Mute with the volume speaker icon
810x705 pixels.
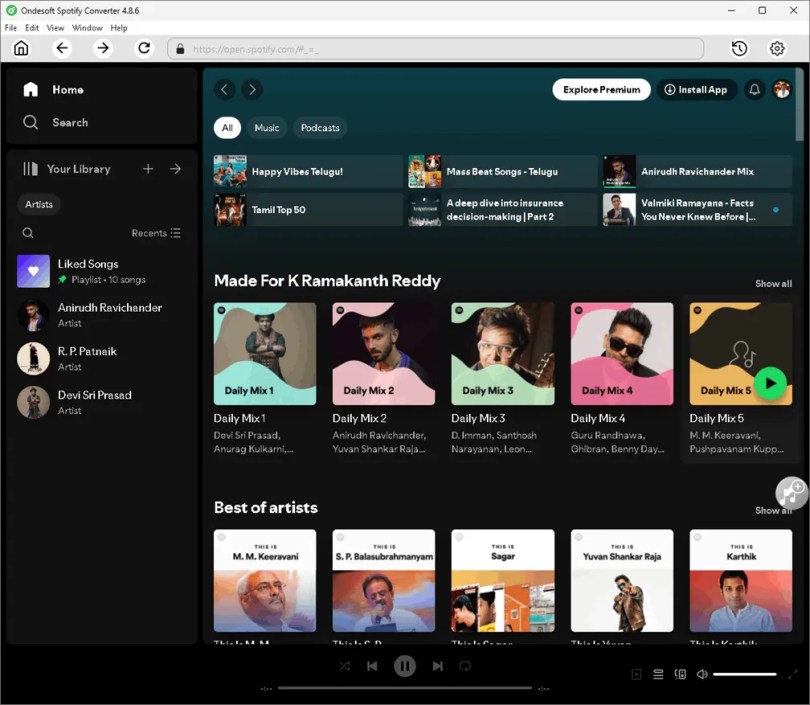point(702,675)
